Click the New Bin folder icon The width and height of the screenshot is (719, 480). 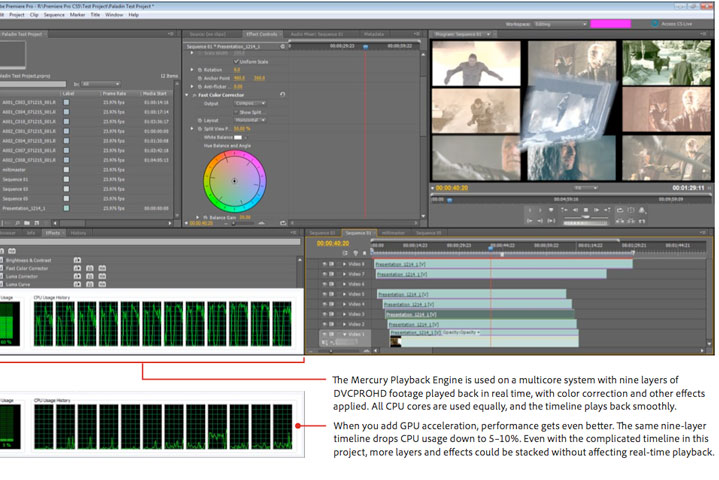tap(27, 223)
